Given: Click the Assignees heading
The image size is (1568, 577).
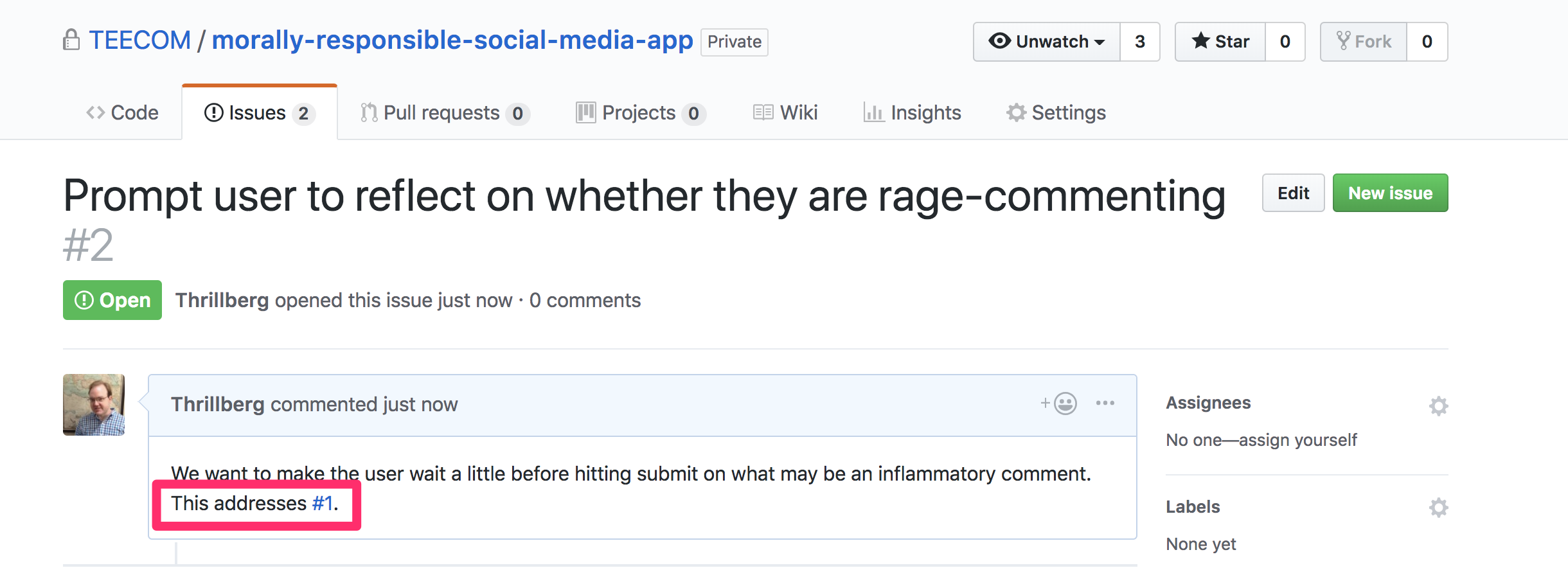Looking at the screenshot, I should (x=1208, y=403).
